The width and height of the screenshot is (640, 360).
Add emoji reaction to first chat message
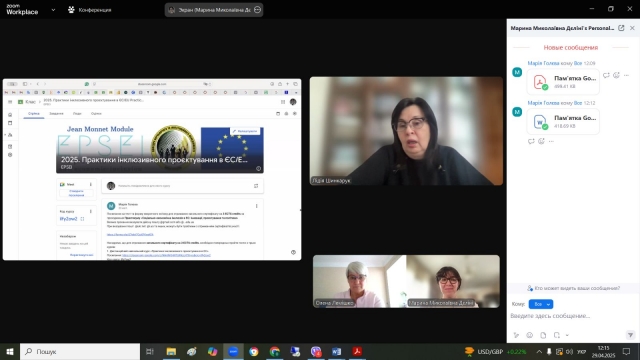(616, 75)
